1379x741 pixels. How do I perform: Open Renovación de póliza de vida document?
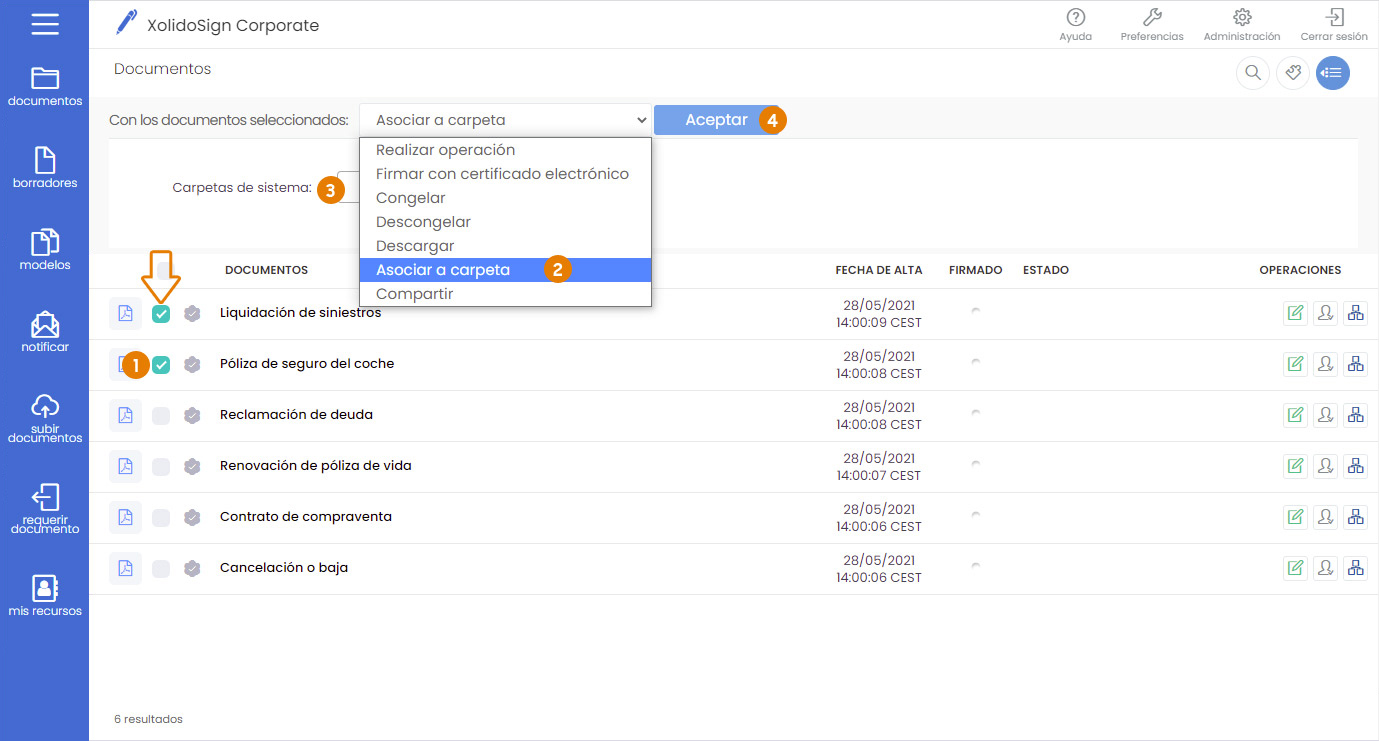[x=316, y=466]
